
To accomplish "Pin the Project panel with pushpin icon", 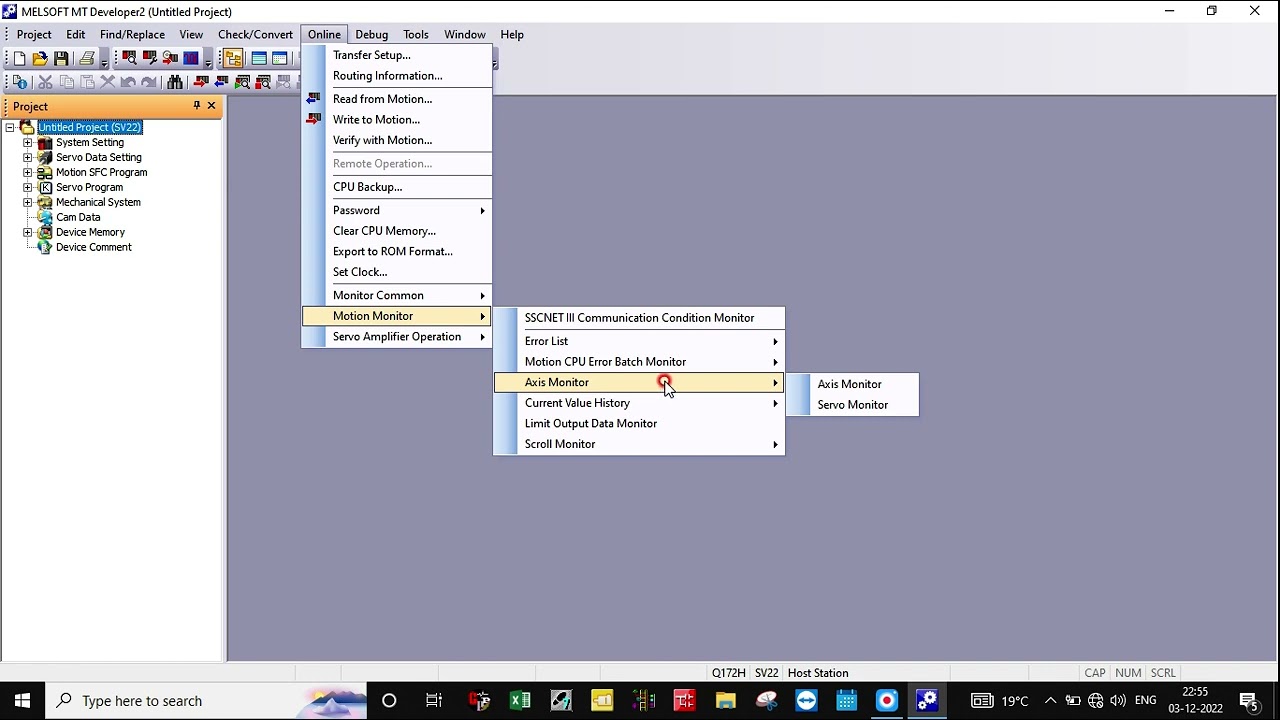I will pos(196,105).
